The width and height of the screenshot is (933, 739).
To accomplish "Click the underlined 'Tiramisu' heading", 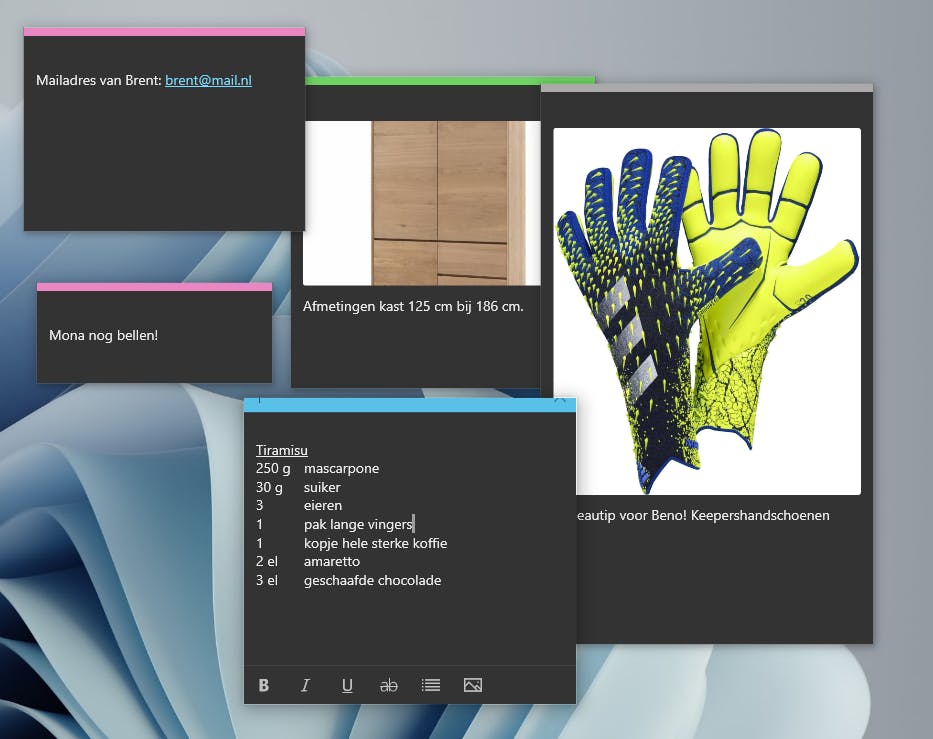I will tap(281, 450).
